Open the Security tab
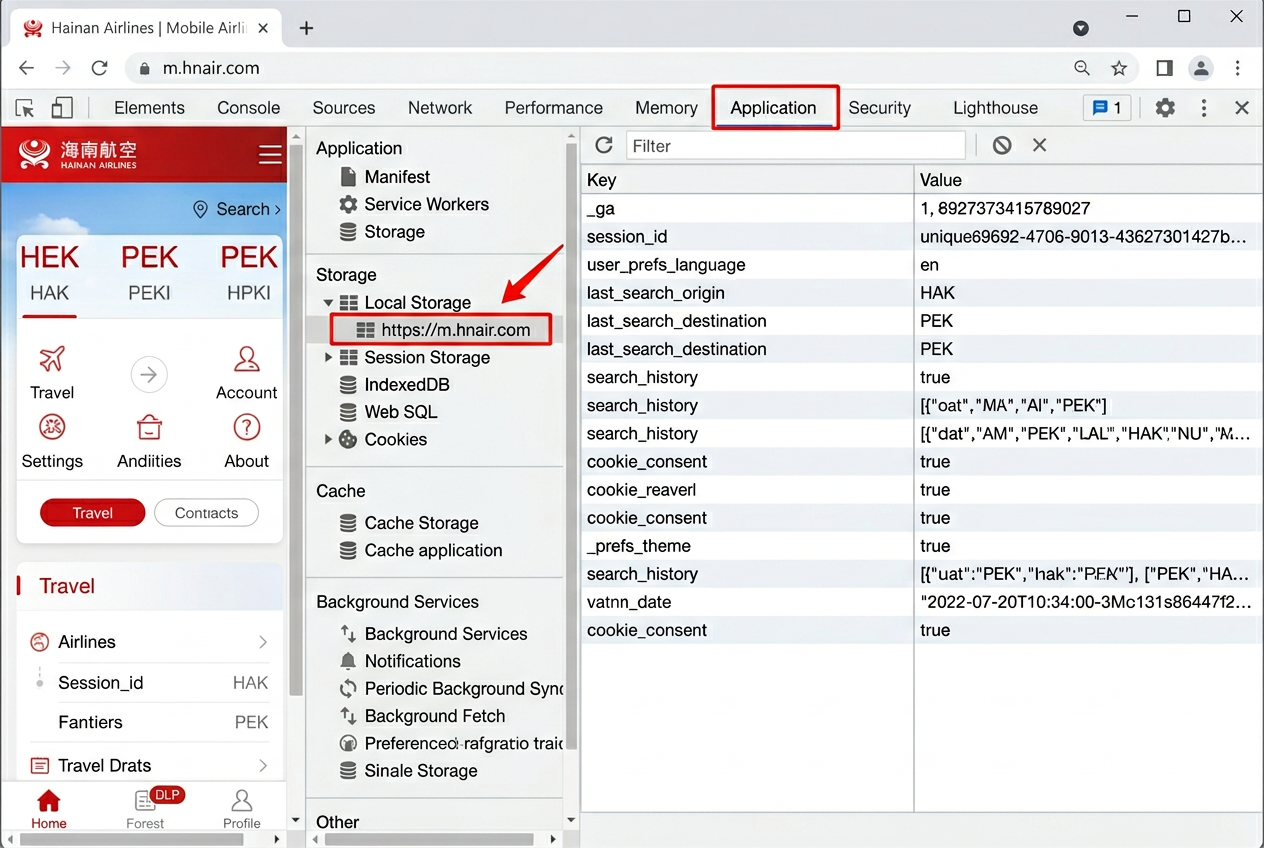Viewport: 1264px width, 848px height. click(x=879, y=108)
